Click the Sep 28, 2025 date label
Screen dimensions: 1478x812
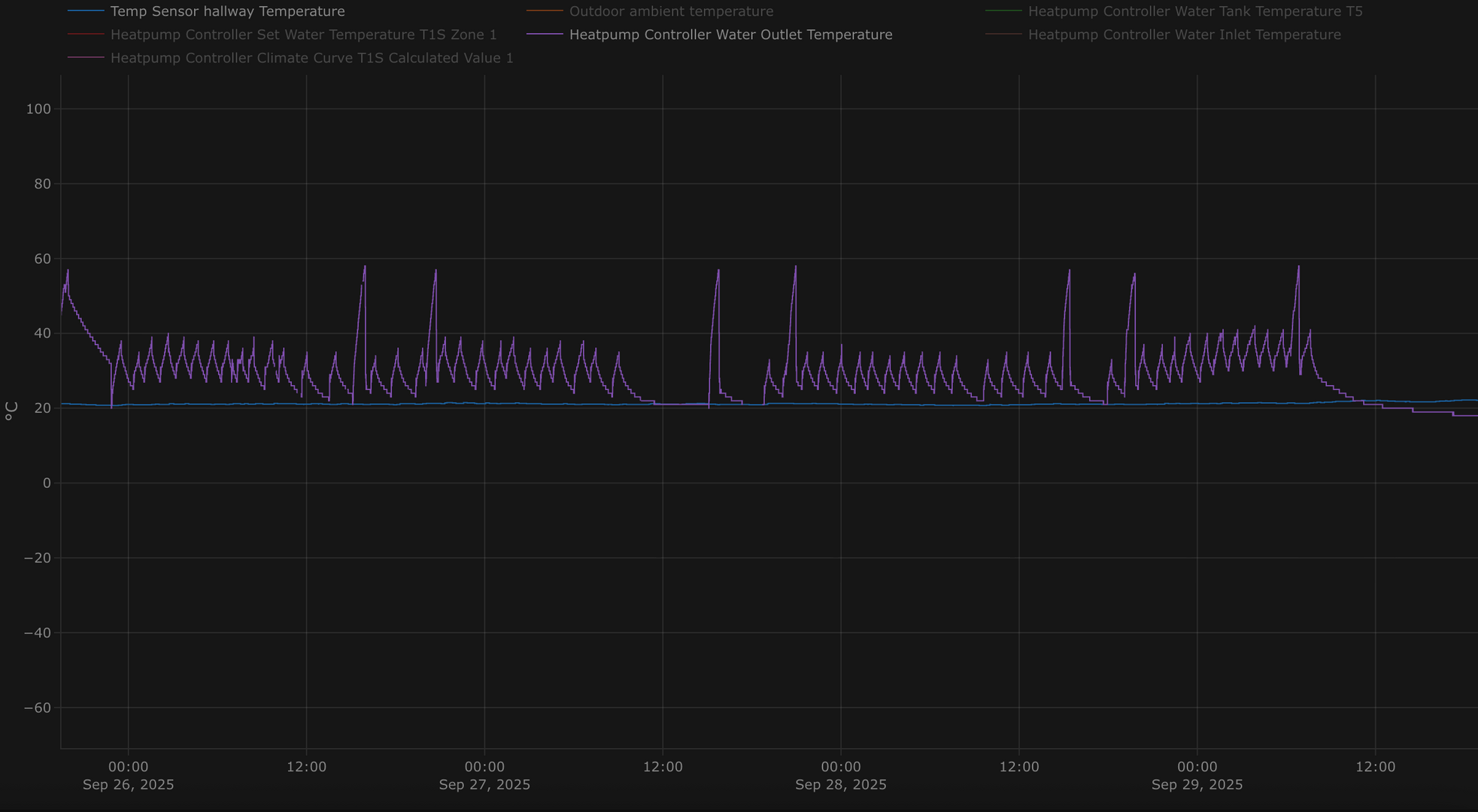(840, 784)
